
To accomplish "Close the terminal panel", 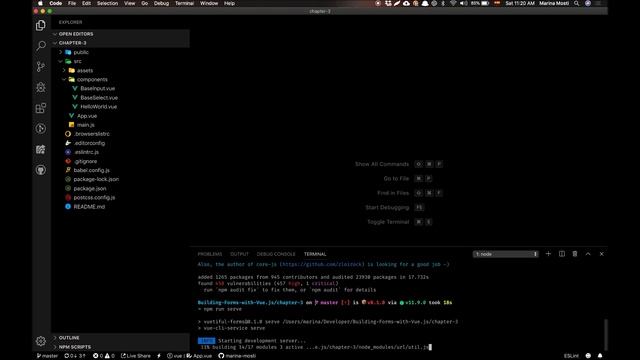I will click(602, 254).
